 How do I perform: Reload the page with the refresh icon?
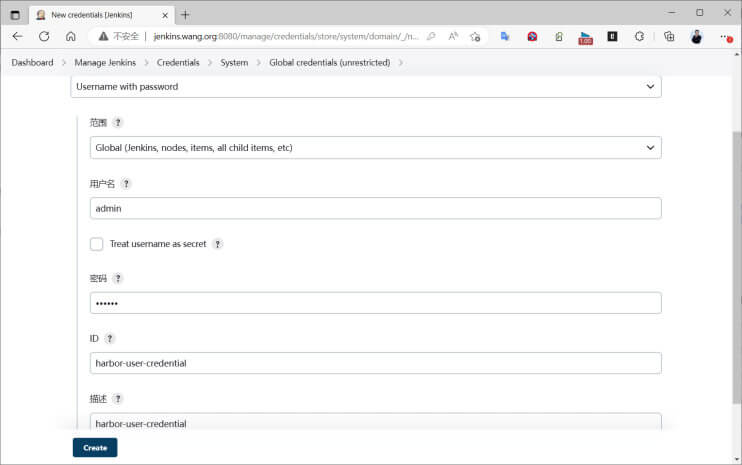(44, 36)
